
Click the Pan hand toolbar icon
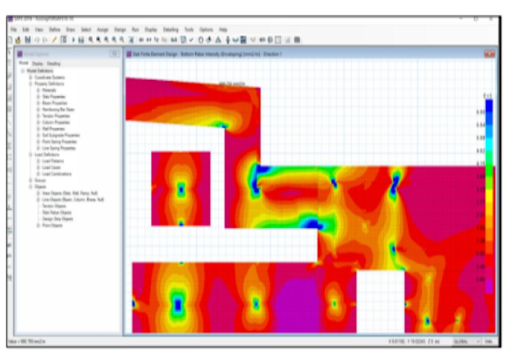131,40
